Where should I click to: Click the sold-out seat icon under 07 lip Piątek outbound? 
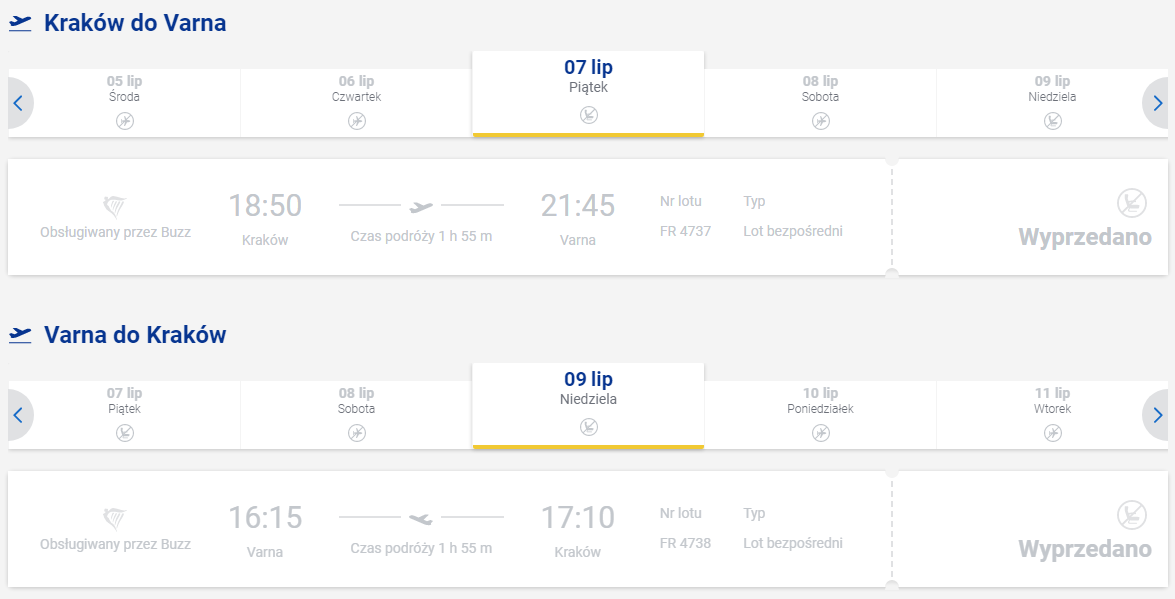point(588,115)
